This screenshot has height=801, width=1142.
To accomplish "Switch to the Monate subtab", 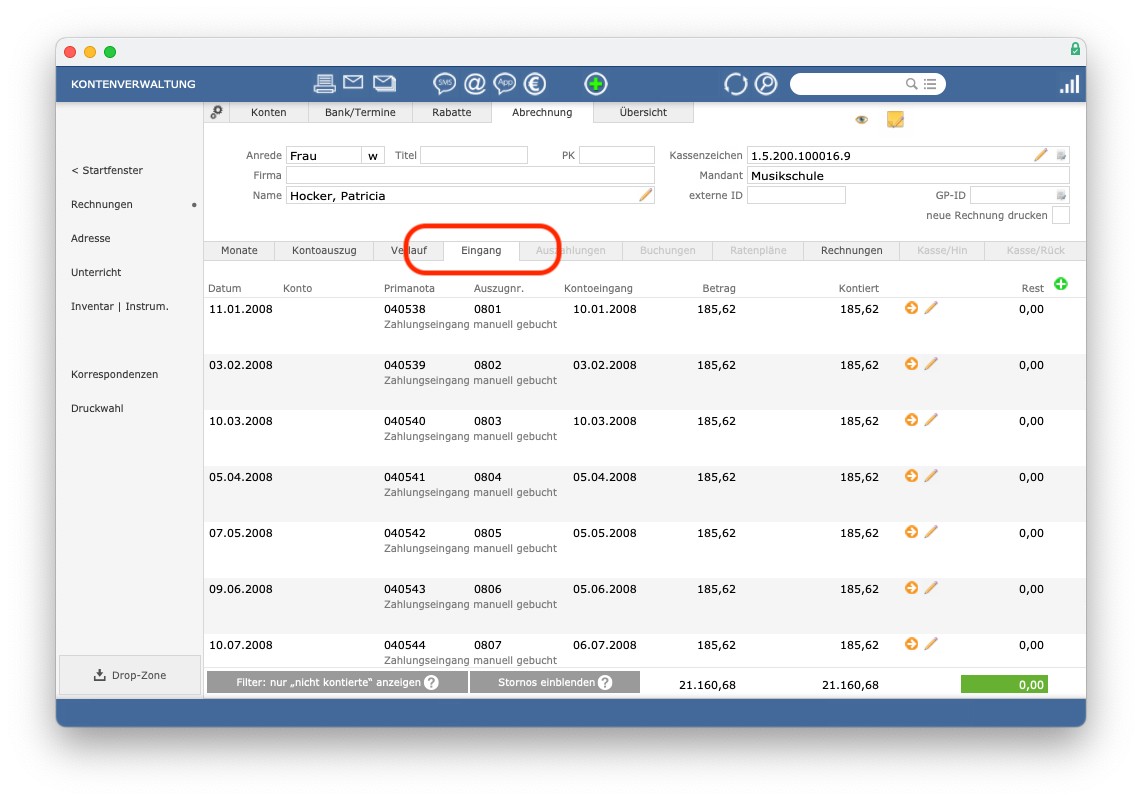I will 240,250.
